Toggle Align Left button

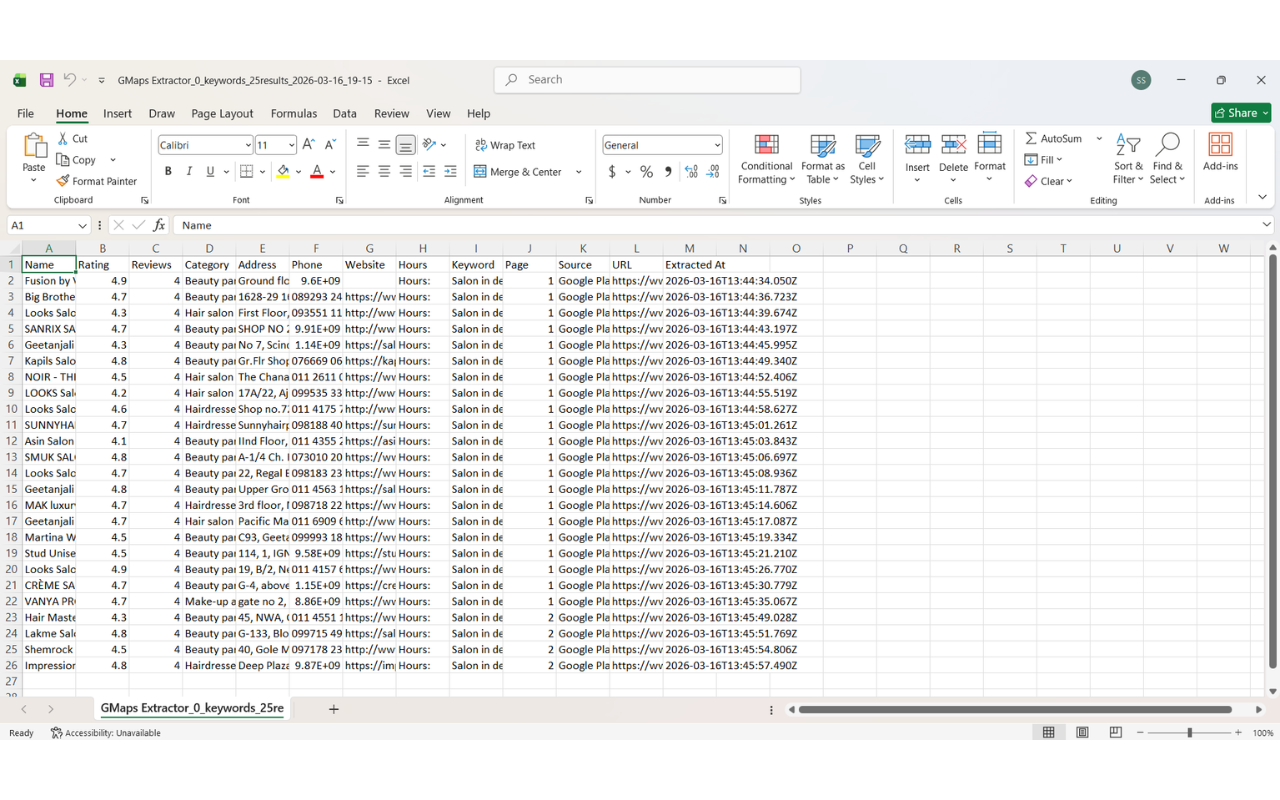click(363, 172)
